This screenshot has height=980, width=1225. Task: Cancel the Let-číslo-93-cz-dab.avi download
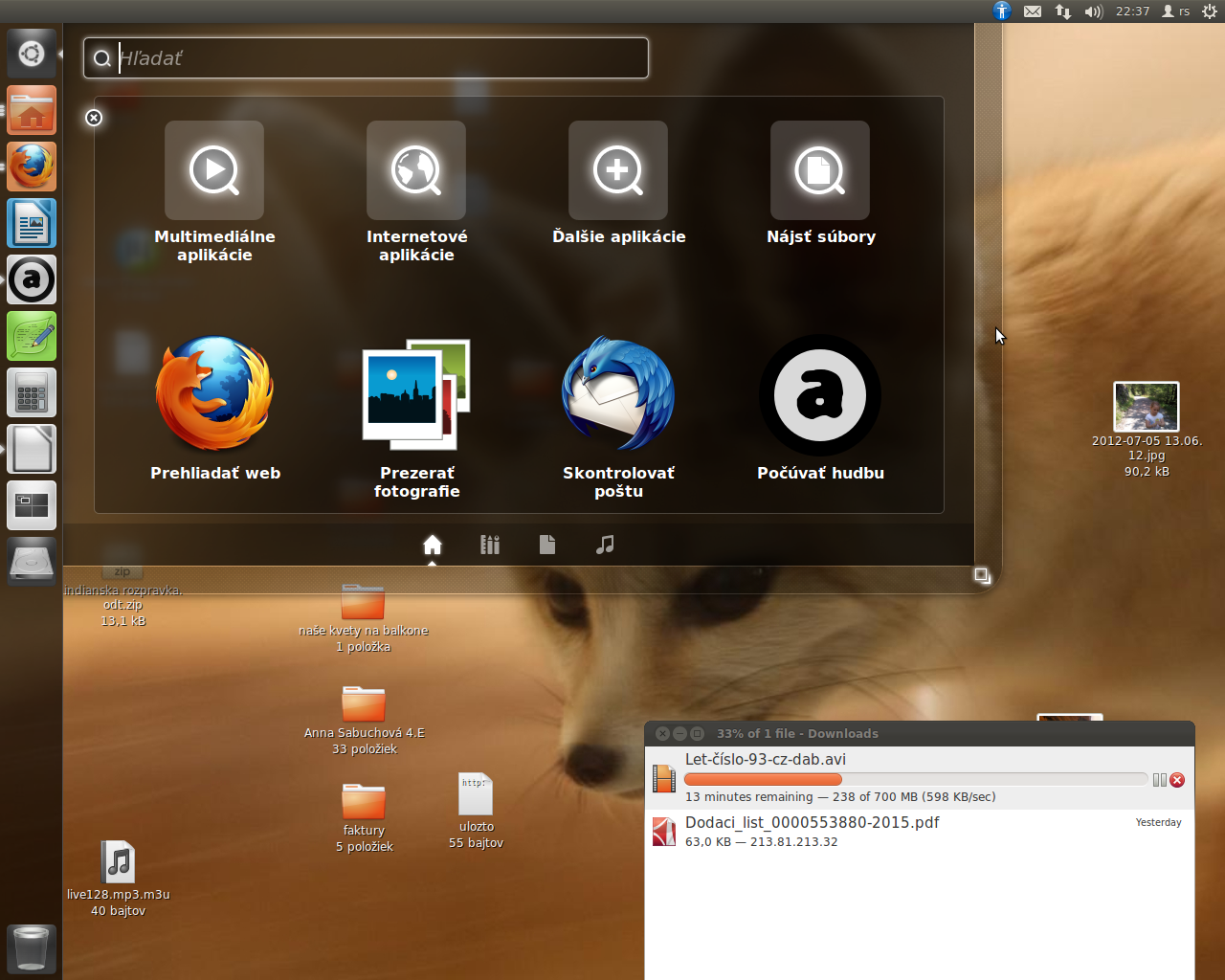point(1177,780)
